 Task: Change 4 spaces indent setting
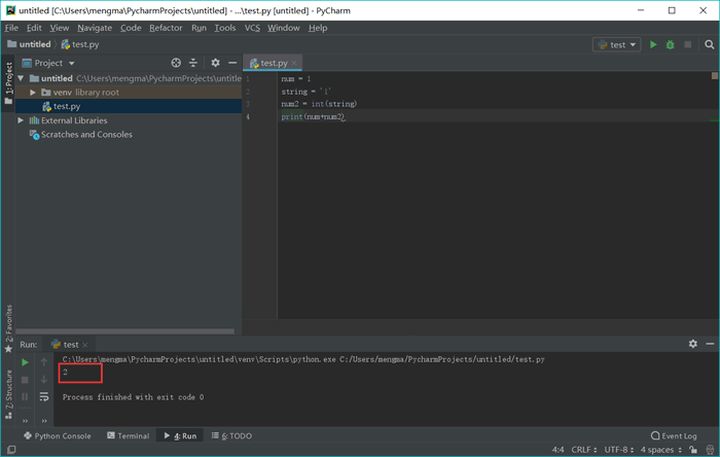[661, 450]
